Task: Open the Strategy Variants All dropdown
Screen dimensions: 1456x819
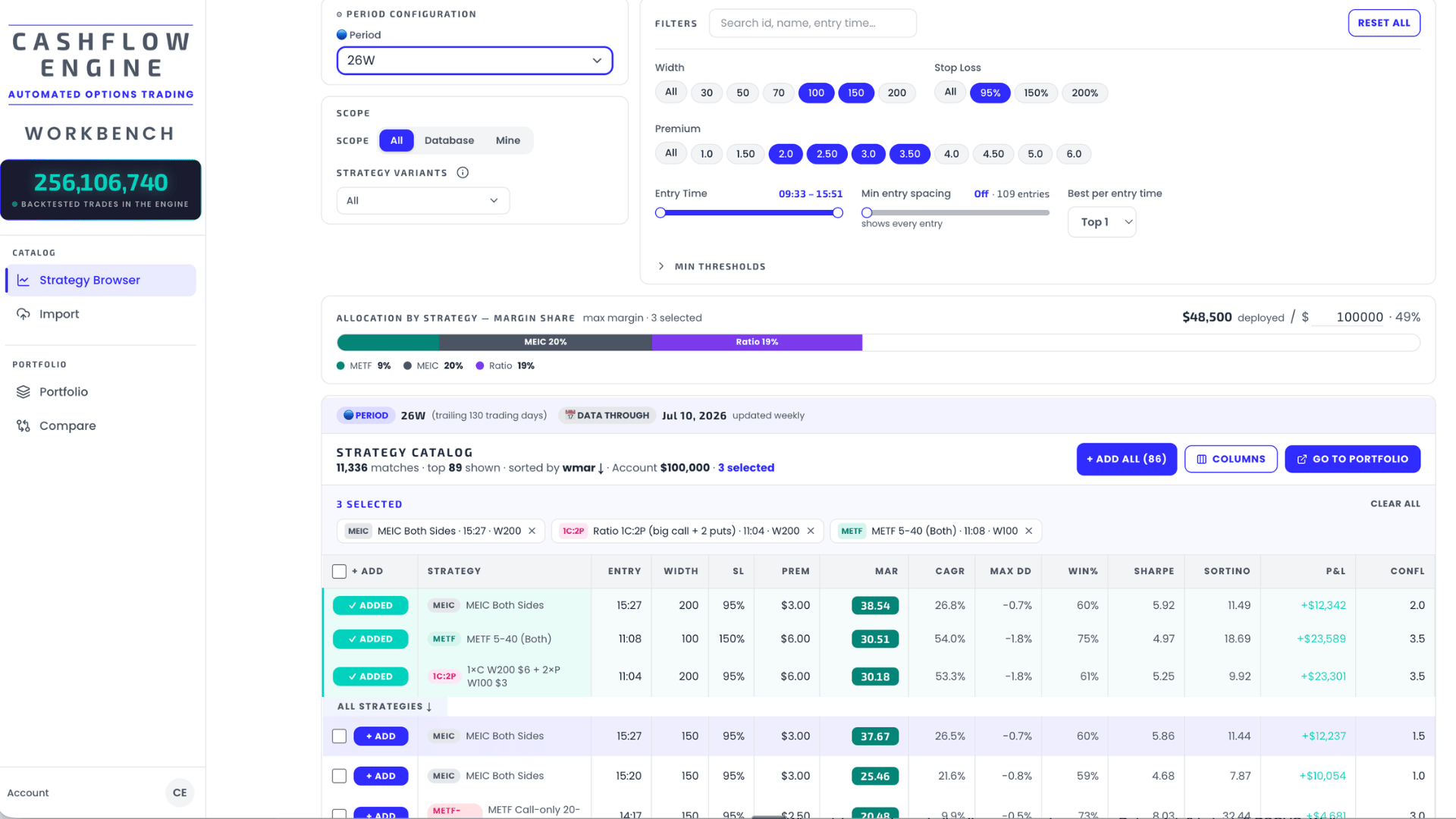Action: [423, 201]
